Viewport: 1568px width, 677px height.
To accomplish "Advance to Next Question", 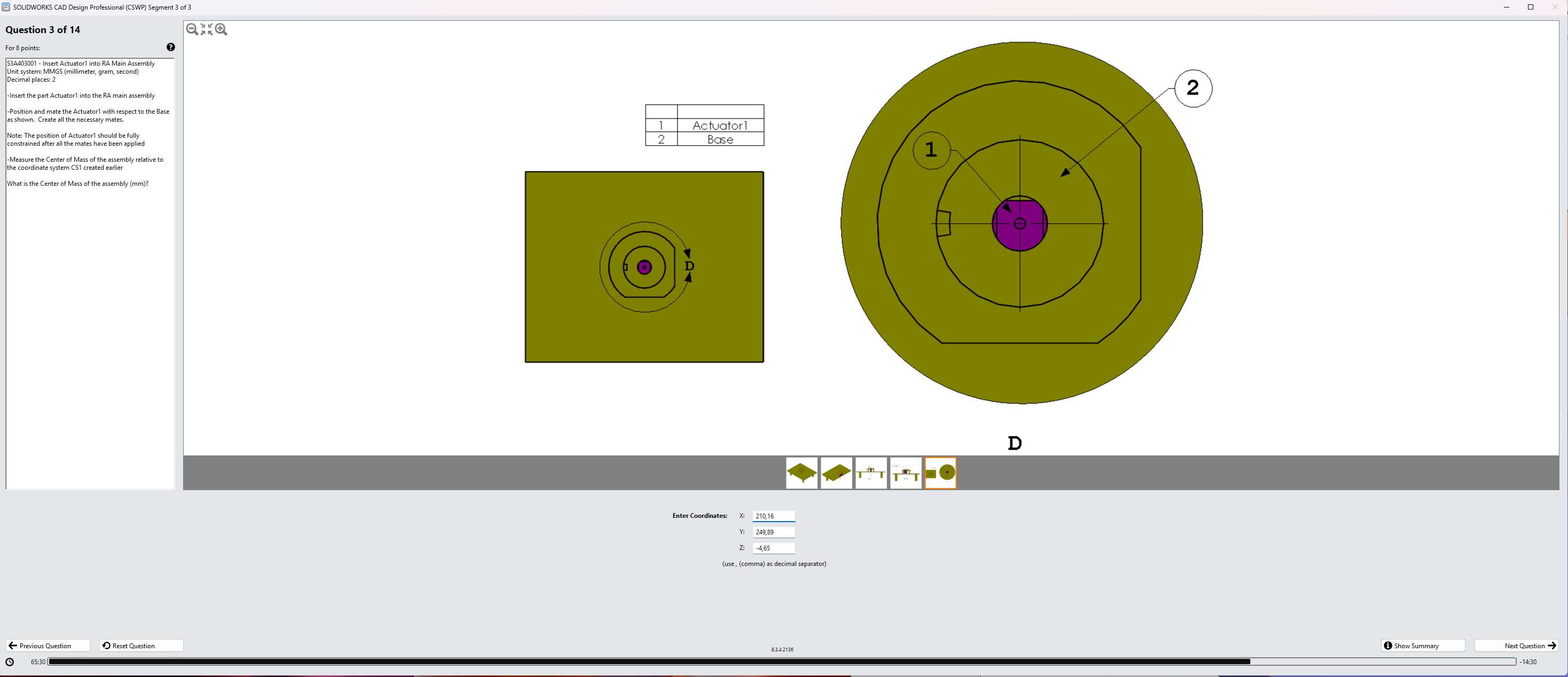I will click(1516, 646).
